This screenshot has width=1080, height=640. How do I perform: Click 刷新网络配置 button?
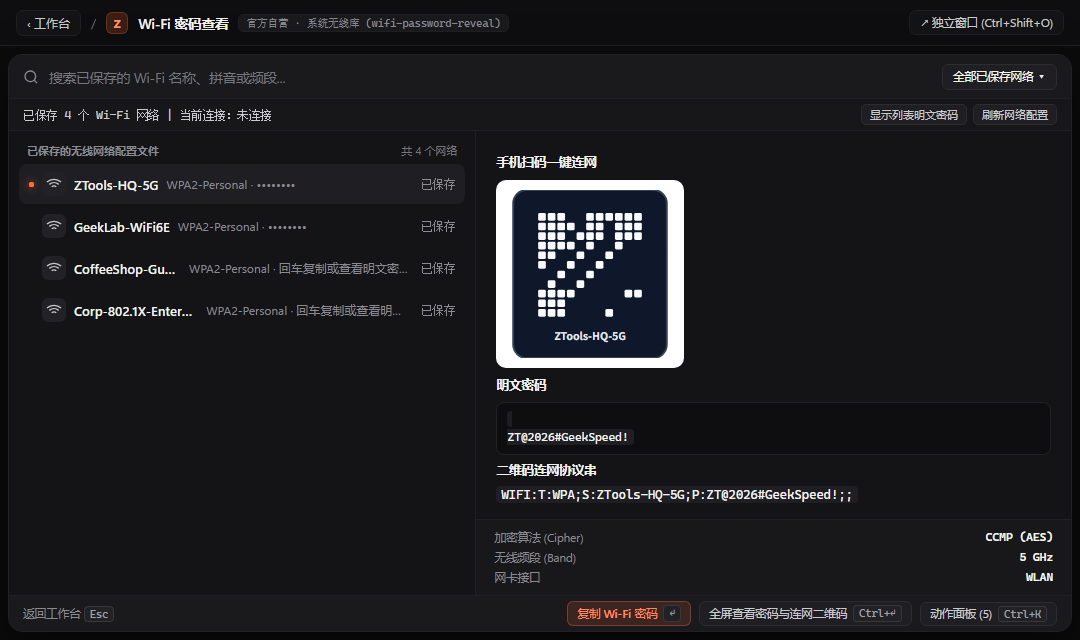[1015, 115]
